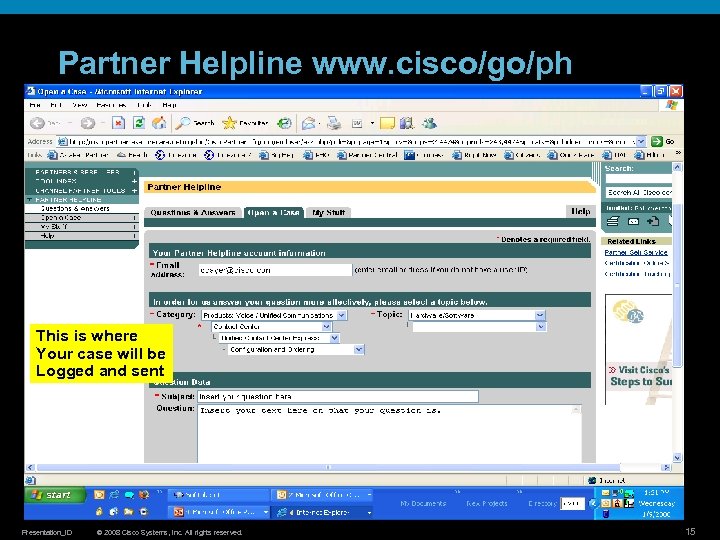Click the green Go arrow button
The width and height of the screenshot is (720, 540).
pyautogui.click(x=657, y=141)
